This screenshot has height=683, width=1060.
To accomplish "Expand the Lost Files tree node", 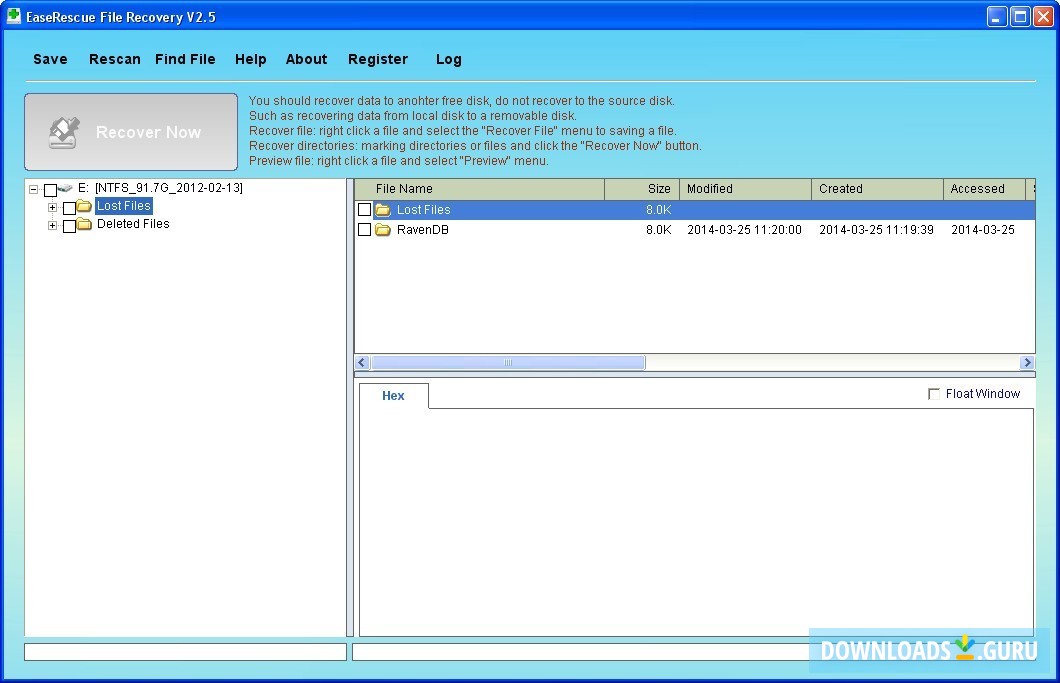I will [x=52, y=206].
